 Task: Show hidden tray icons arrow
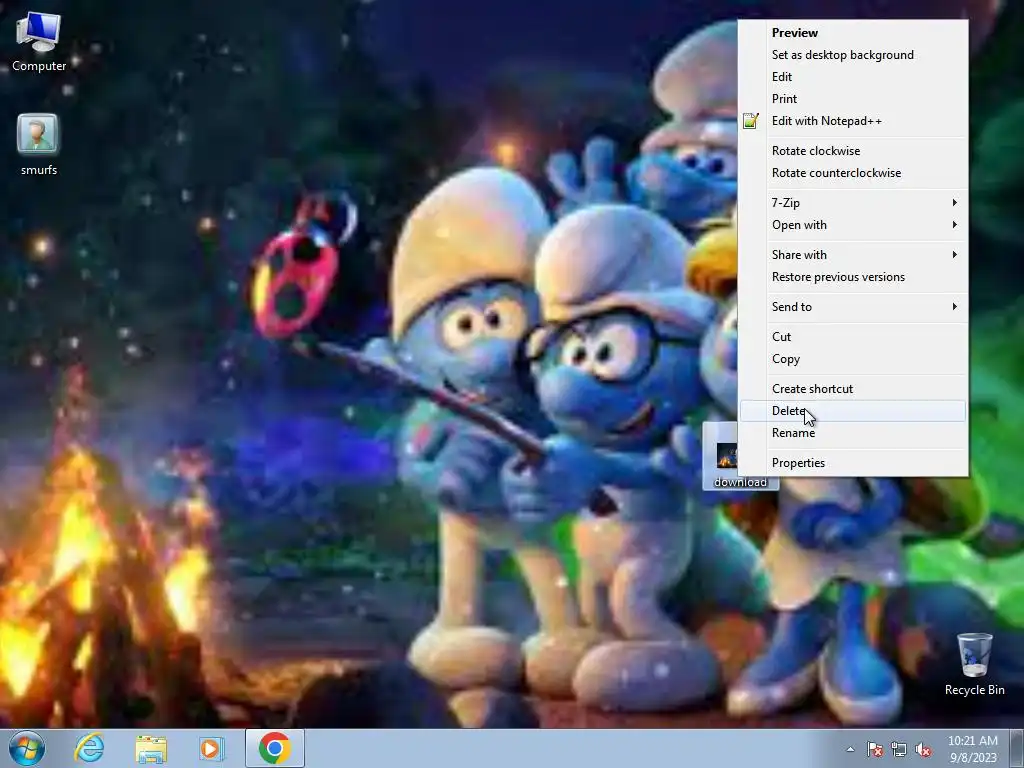tap(850, 750)
